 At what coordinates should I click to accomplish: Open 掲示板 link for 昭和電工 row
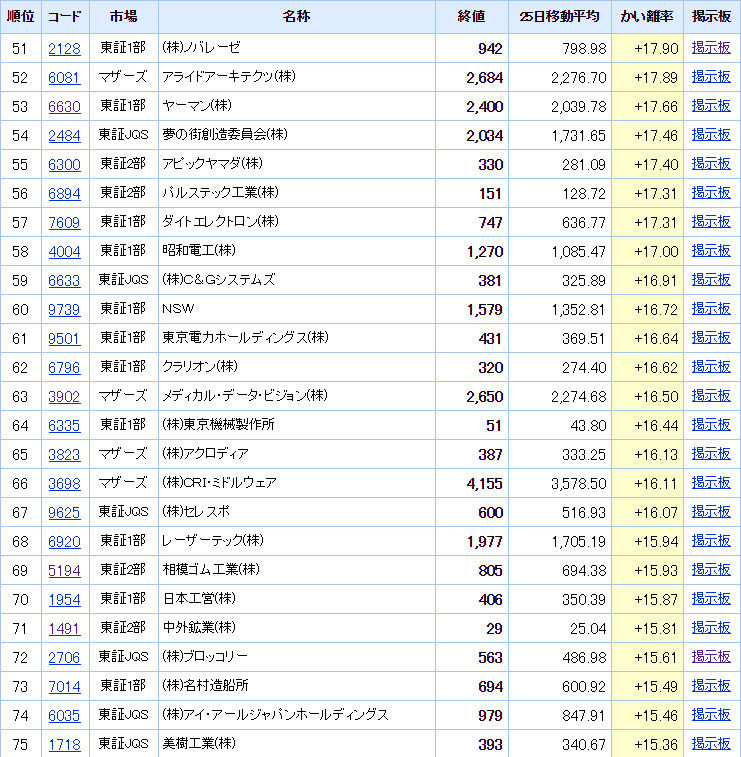click(x=711, y=251)
